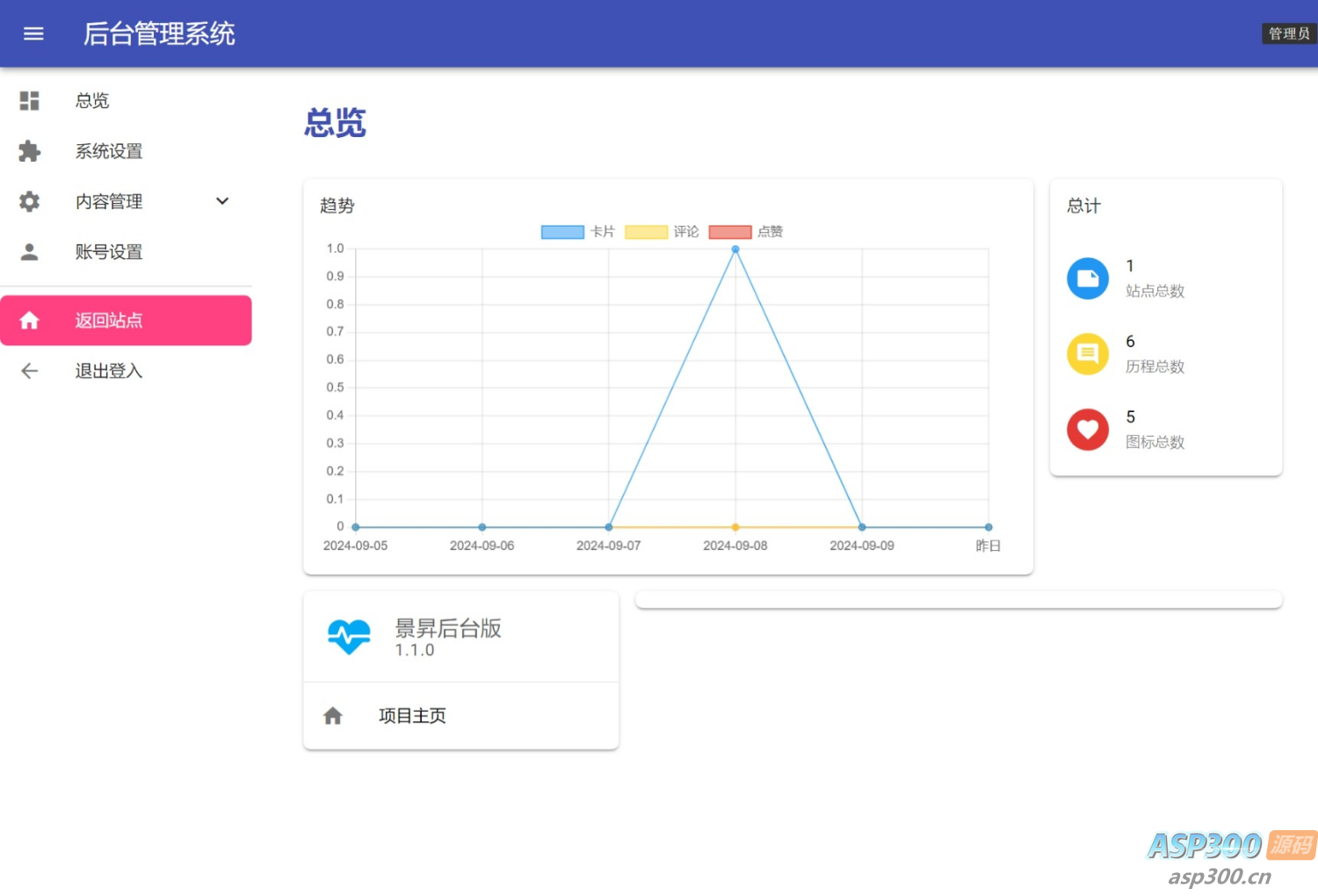Click the 账号设置 person icon
Image resolution: width=1318 pixels, height=896 pixels.
[x=29, y=252]
